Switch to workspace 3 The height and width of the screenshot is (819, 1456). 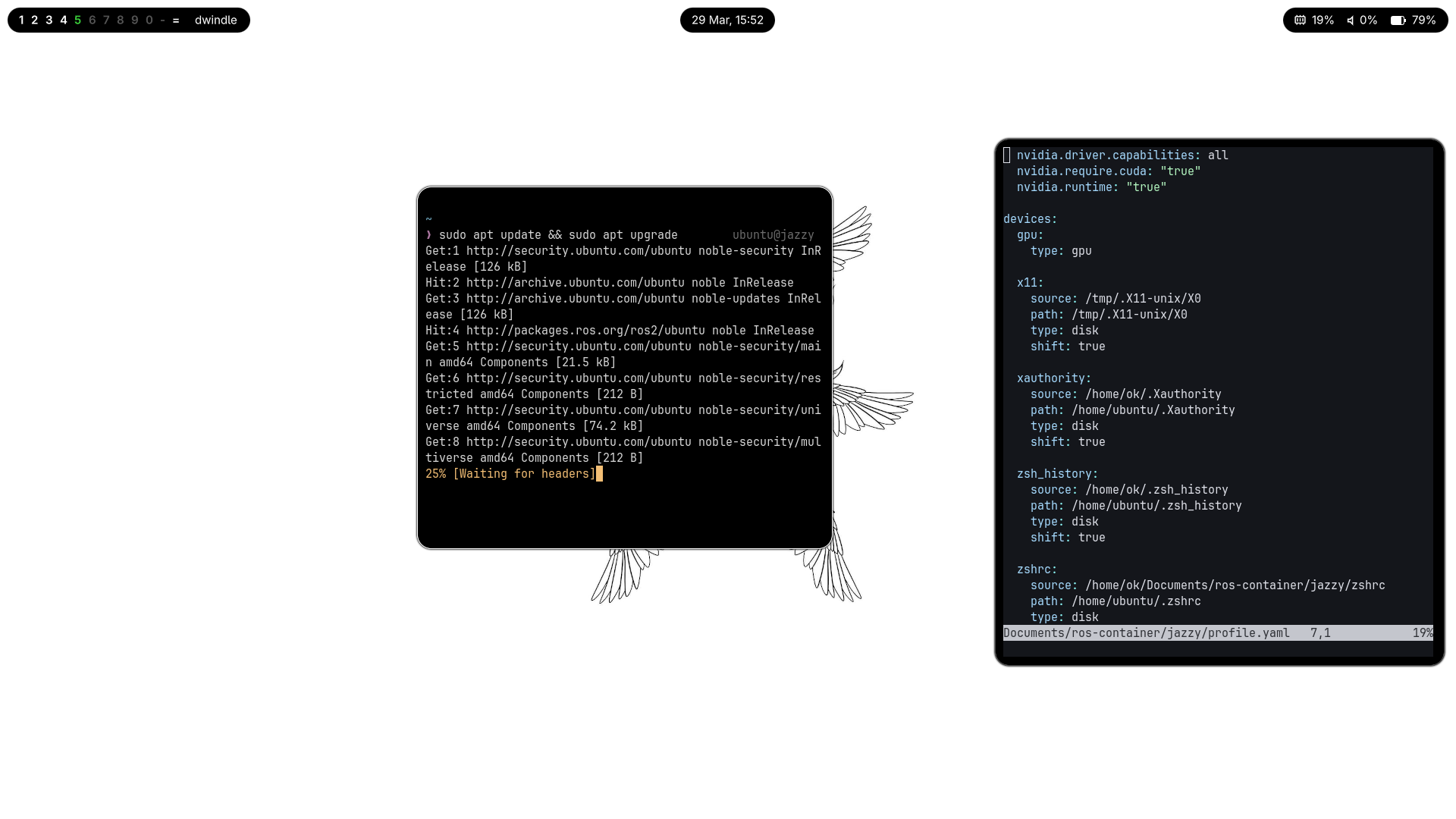point(49,20)
